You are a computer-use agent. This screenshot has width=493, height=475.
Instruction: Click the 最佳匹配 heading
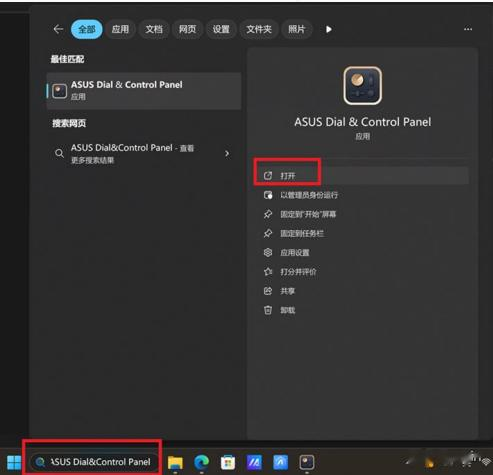coord(67,59)
